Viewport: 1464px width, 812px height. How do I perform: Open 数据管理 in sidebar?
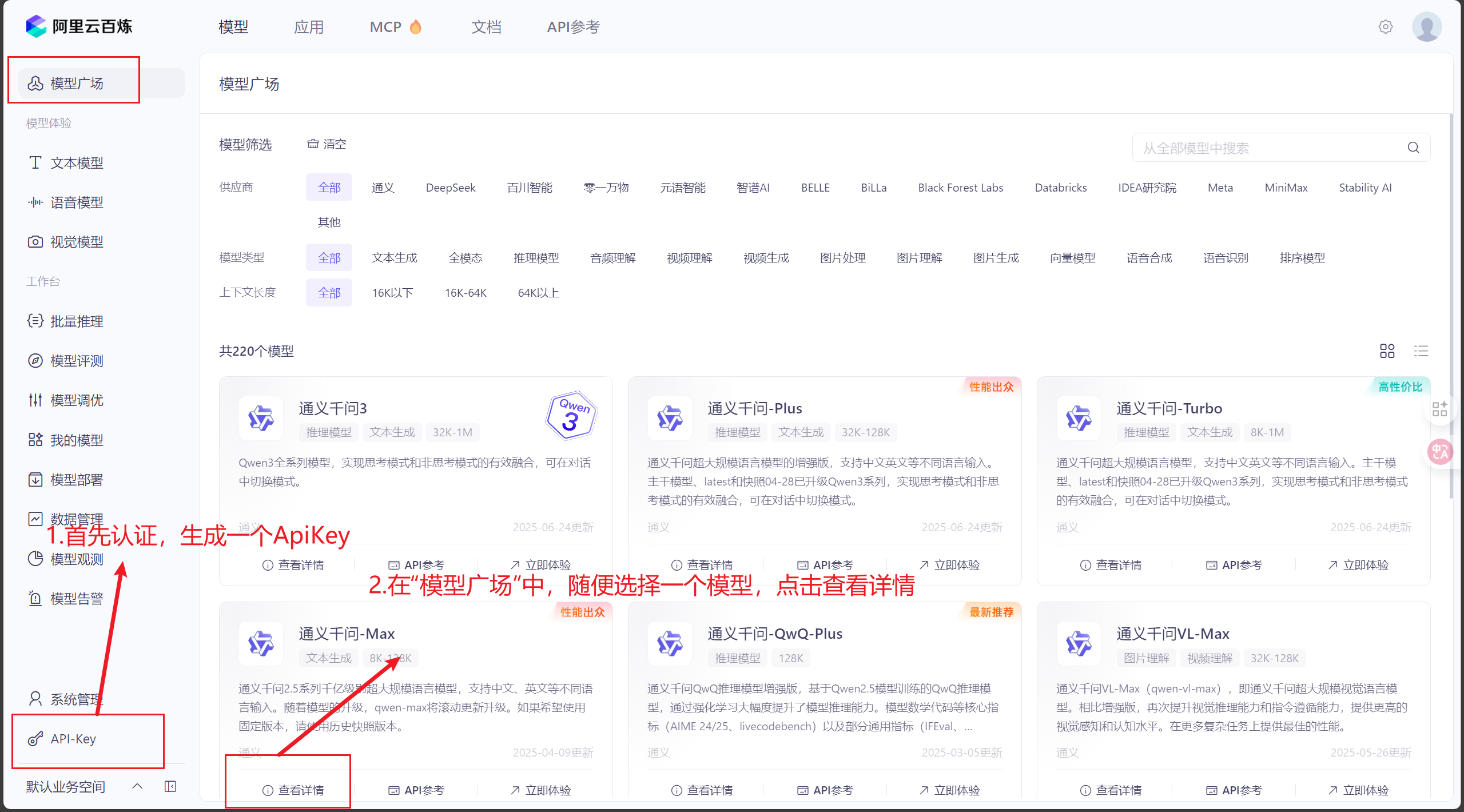pos(77,519)
